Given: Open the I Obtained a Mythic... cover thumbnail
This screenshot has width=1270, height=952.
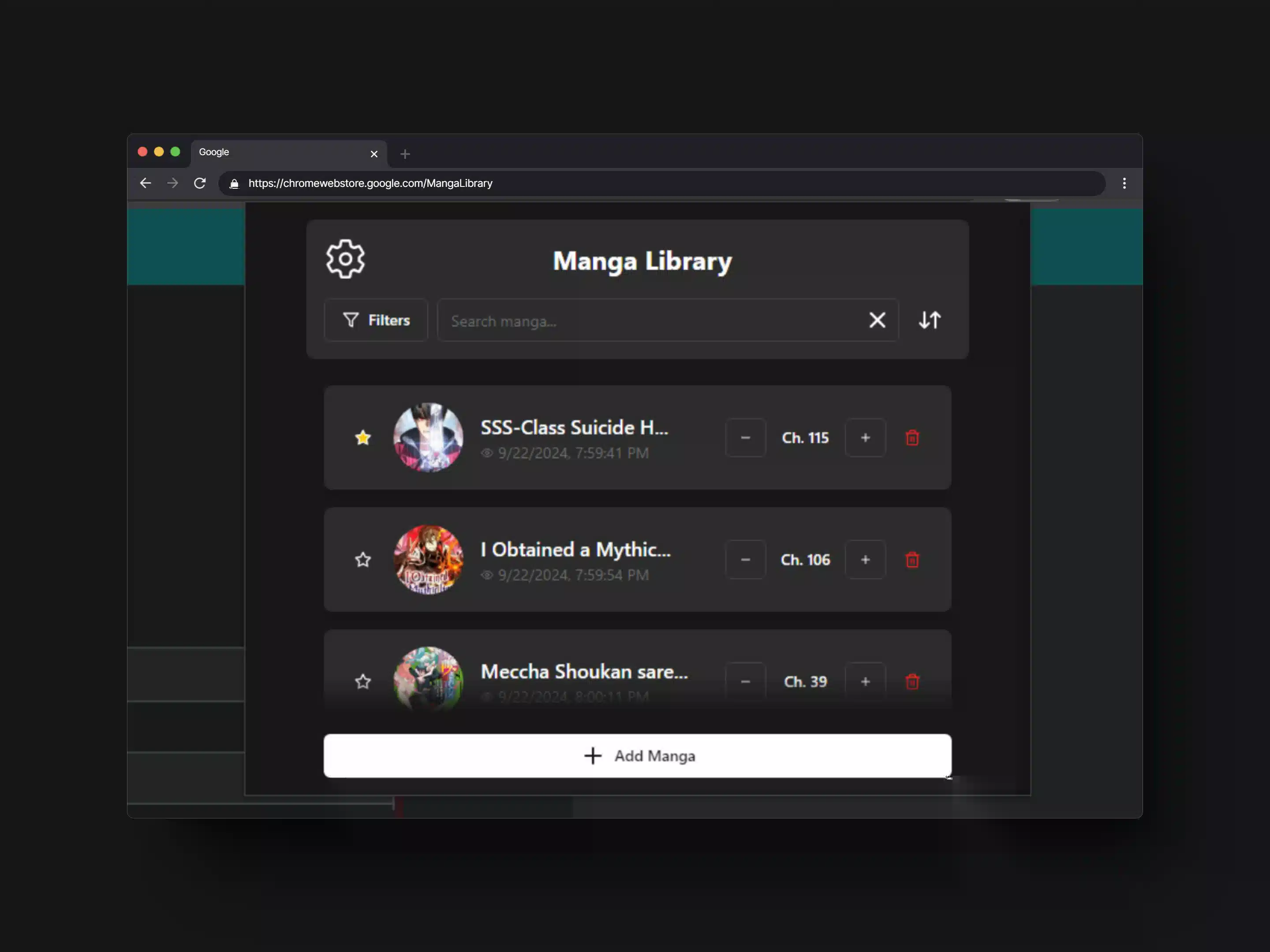Looking at the screenshot, I should point(428,559).
